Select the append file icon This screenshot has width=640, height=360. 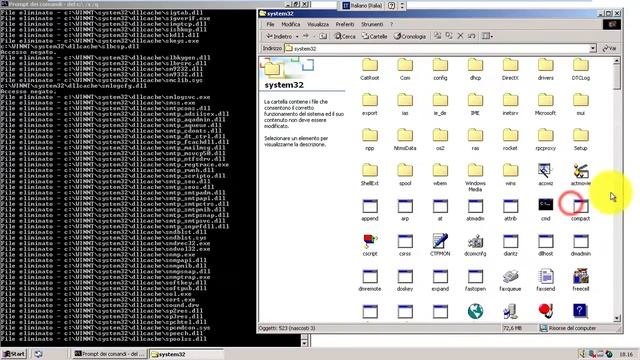coord(369,209)
